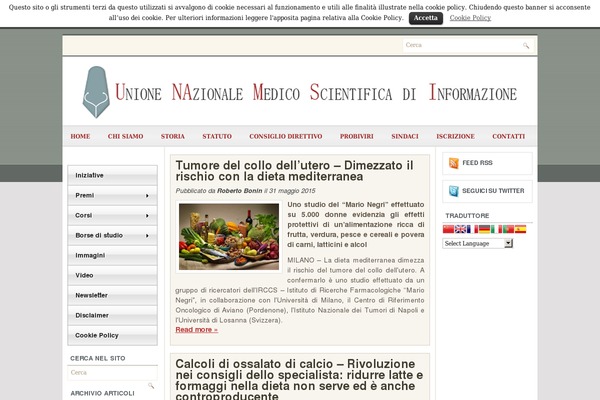Image resolution: width=600 pixels, height=400 pixels.
Task: Go to HOME in navigation bar
Action: [80, 136]
